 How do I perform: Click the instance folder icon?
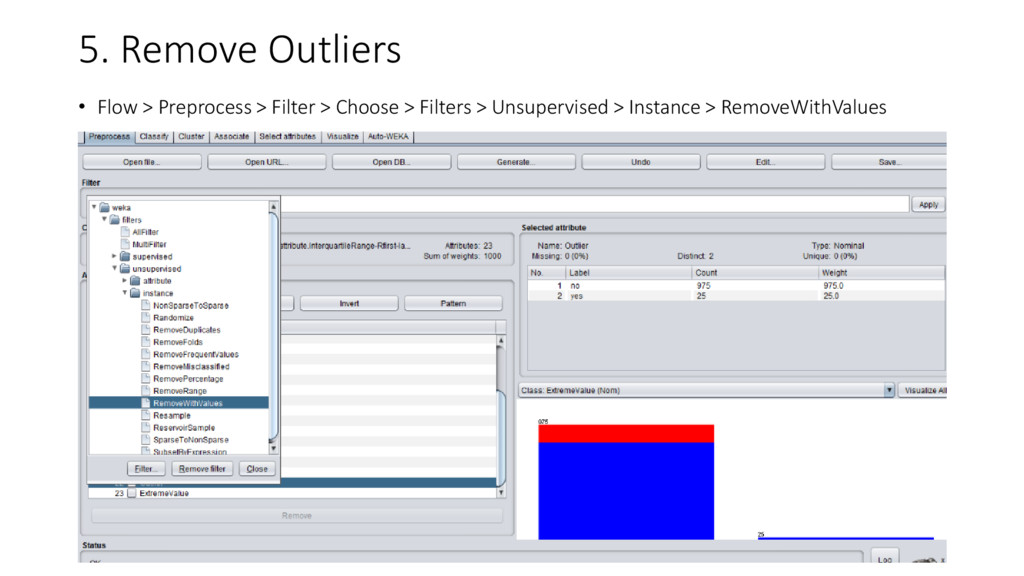(135, 293)
